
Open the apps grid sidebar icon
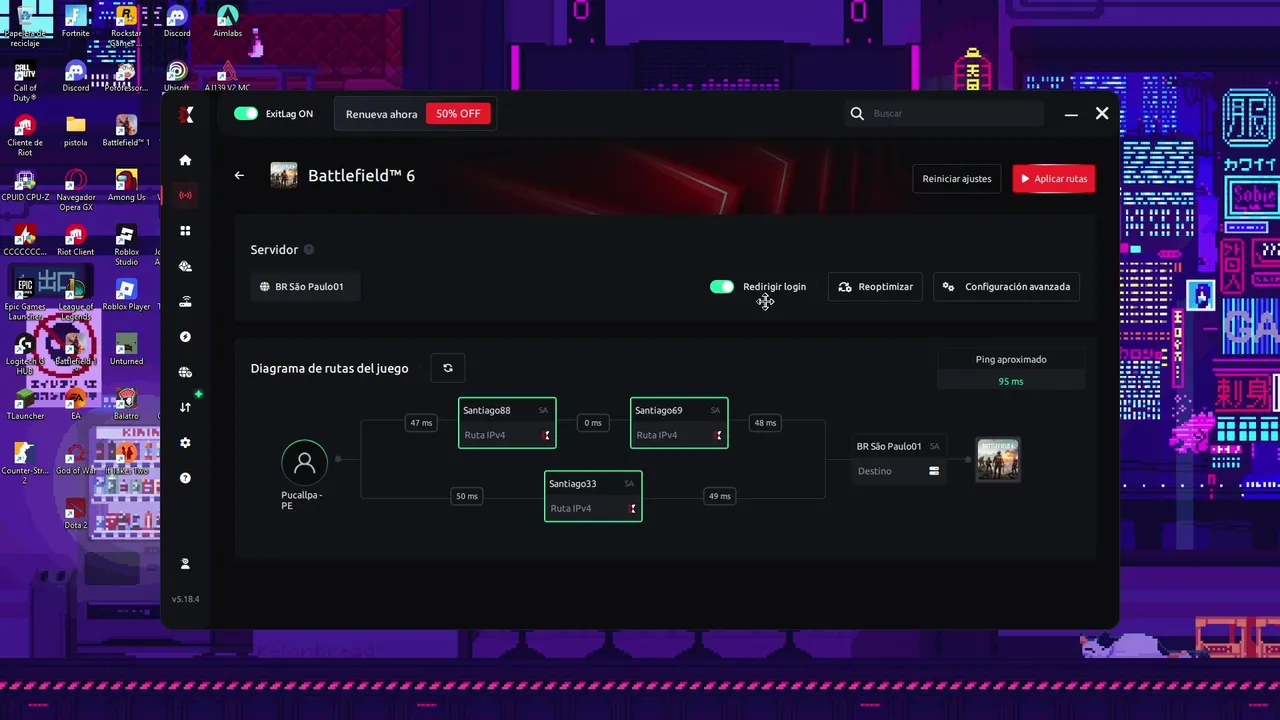185,231
